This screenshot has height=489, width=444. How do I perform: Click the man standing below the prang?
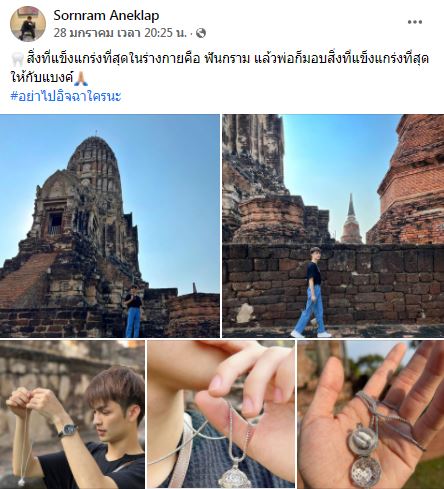point(133,311)
